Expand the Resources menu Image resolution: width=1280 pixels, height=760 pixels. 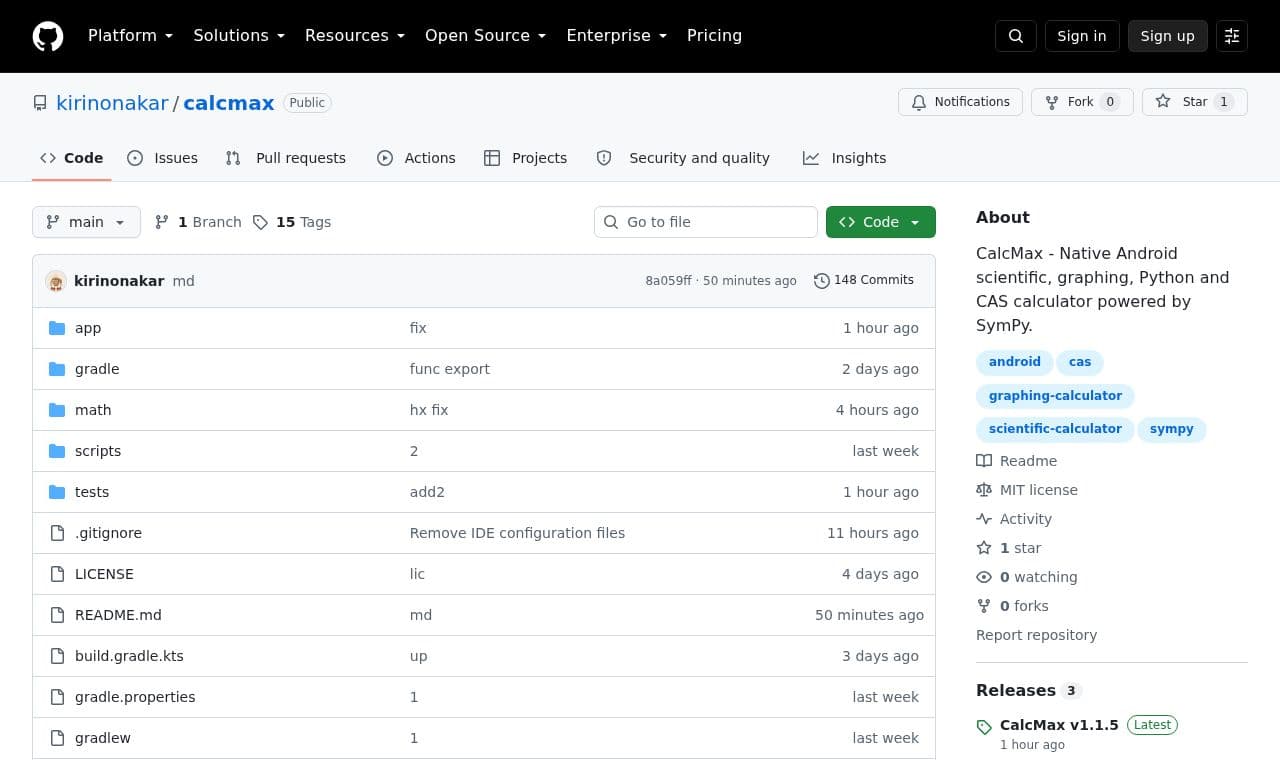tap(355, 36)
